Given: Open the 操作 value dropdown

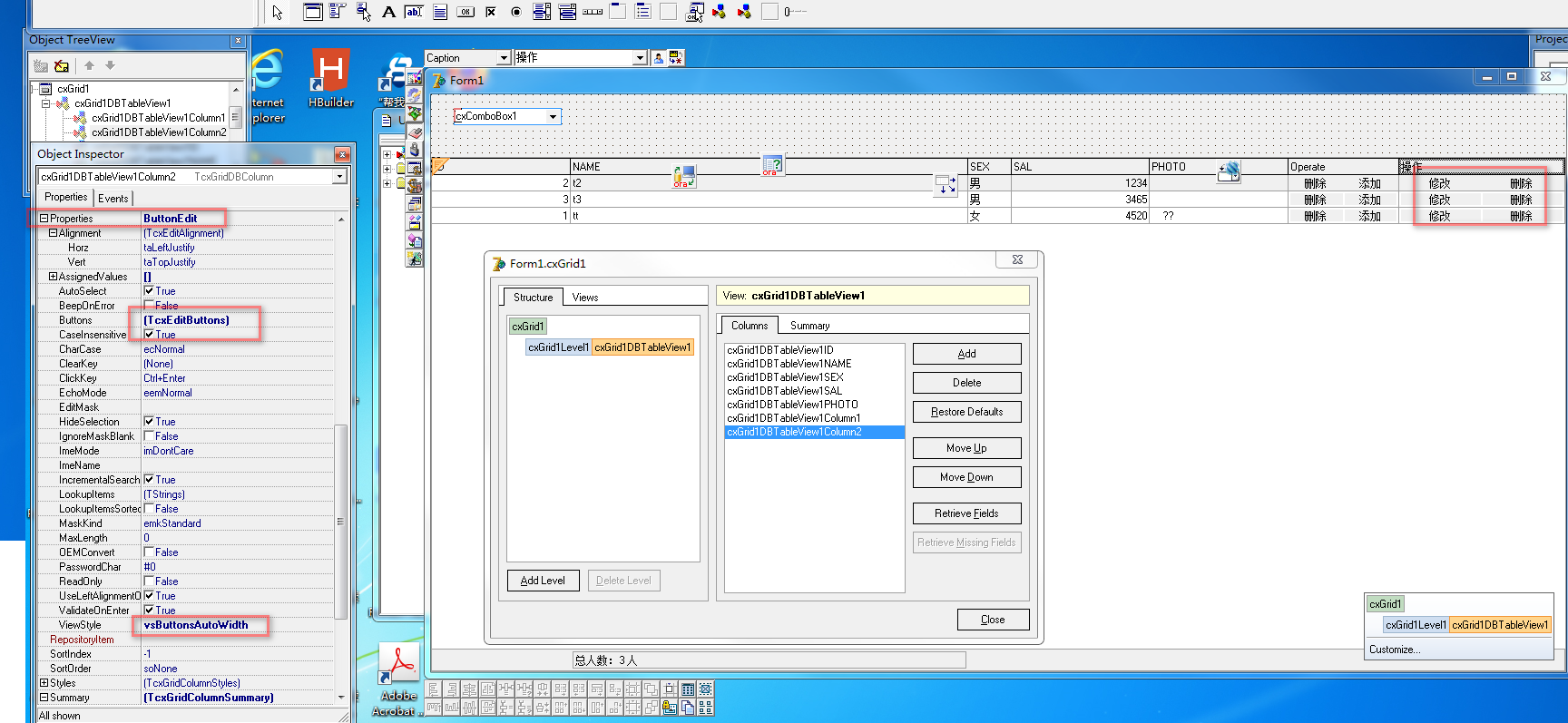Looking at the screenshot, I should click(x=640, y=57).
